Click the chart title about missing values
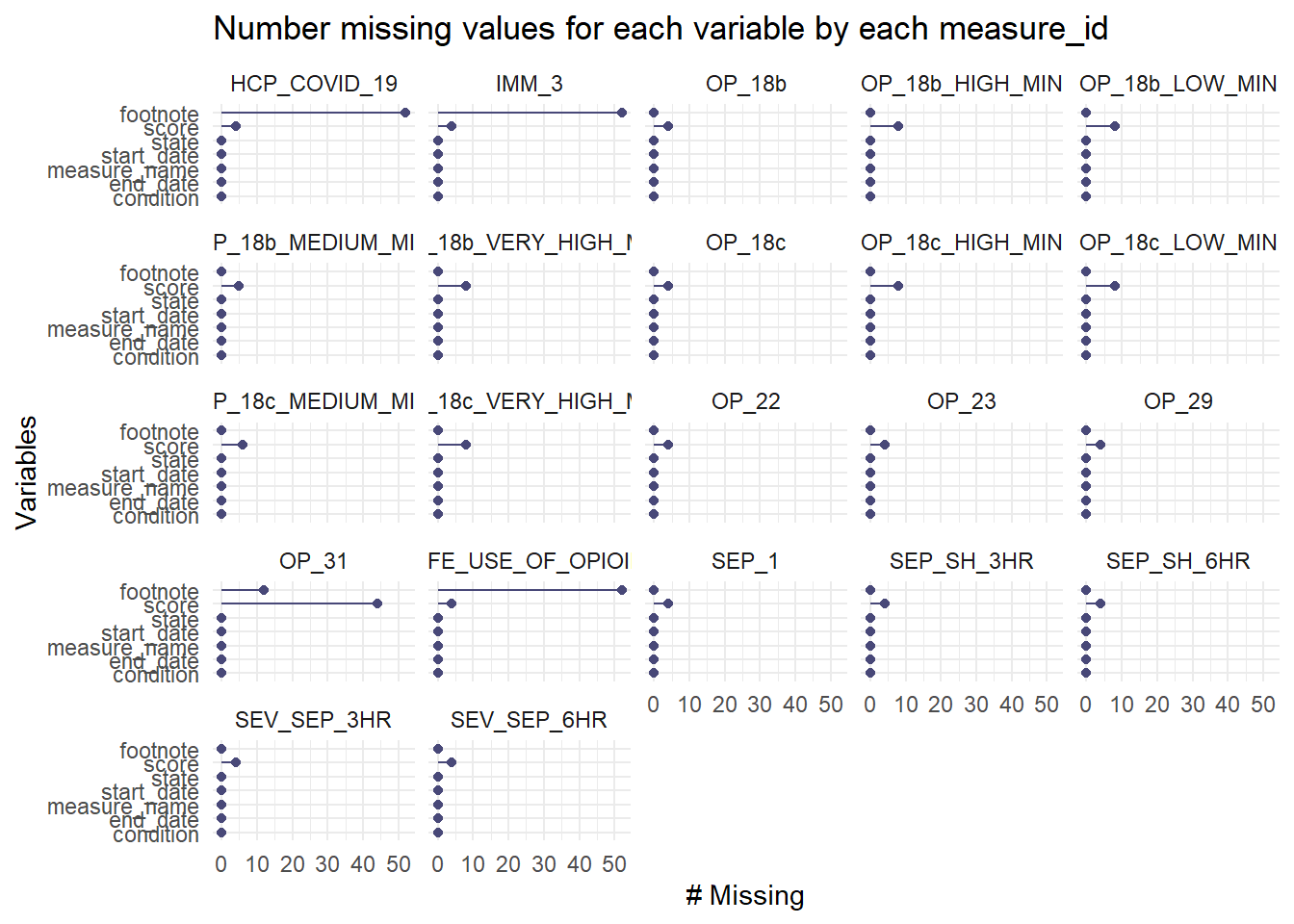This screenshot has width=1294, height=924. (x=660, y=29)
